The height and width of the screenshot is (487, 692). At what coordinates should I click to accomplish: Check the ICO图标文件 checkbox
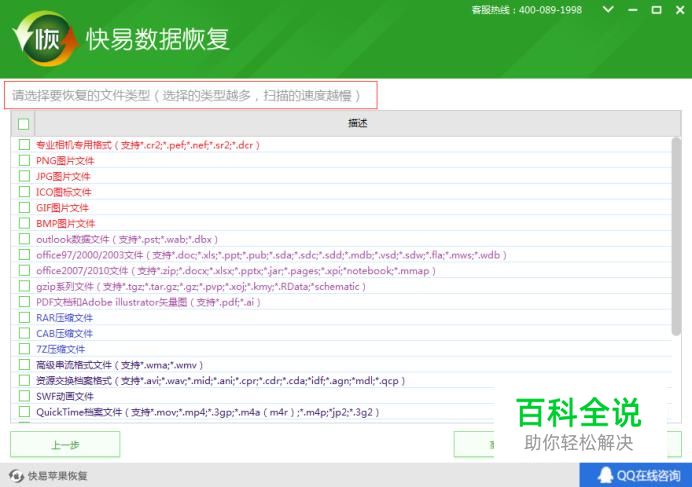click(x=24, y=192)
